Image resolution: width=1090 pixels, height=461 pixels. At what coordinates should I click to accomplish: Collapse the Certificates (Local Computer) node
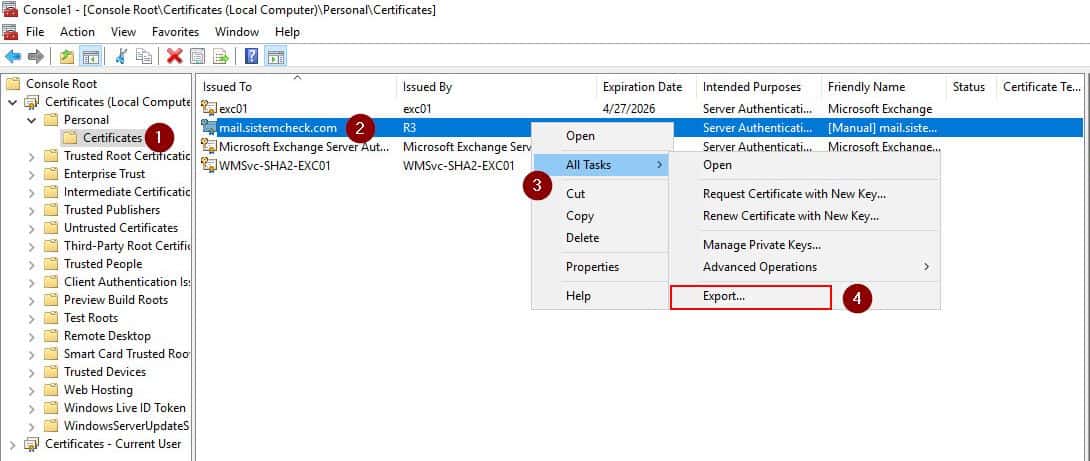[x=13, y=102]
